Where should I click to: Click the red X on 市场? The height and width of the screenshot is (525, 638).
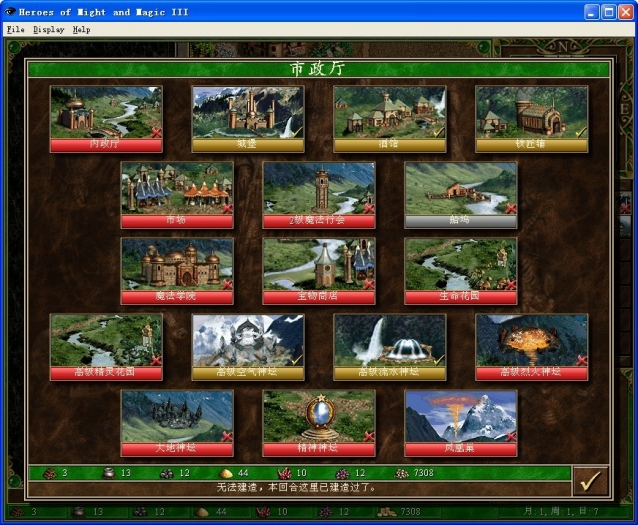(227, 208)
